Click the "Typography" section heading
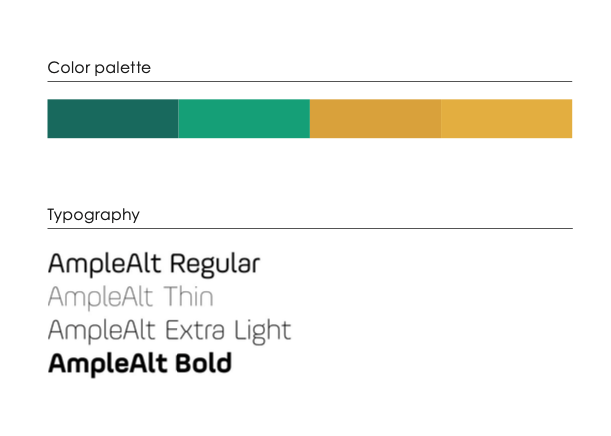The image size is (611, 436). click(93, 215)
